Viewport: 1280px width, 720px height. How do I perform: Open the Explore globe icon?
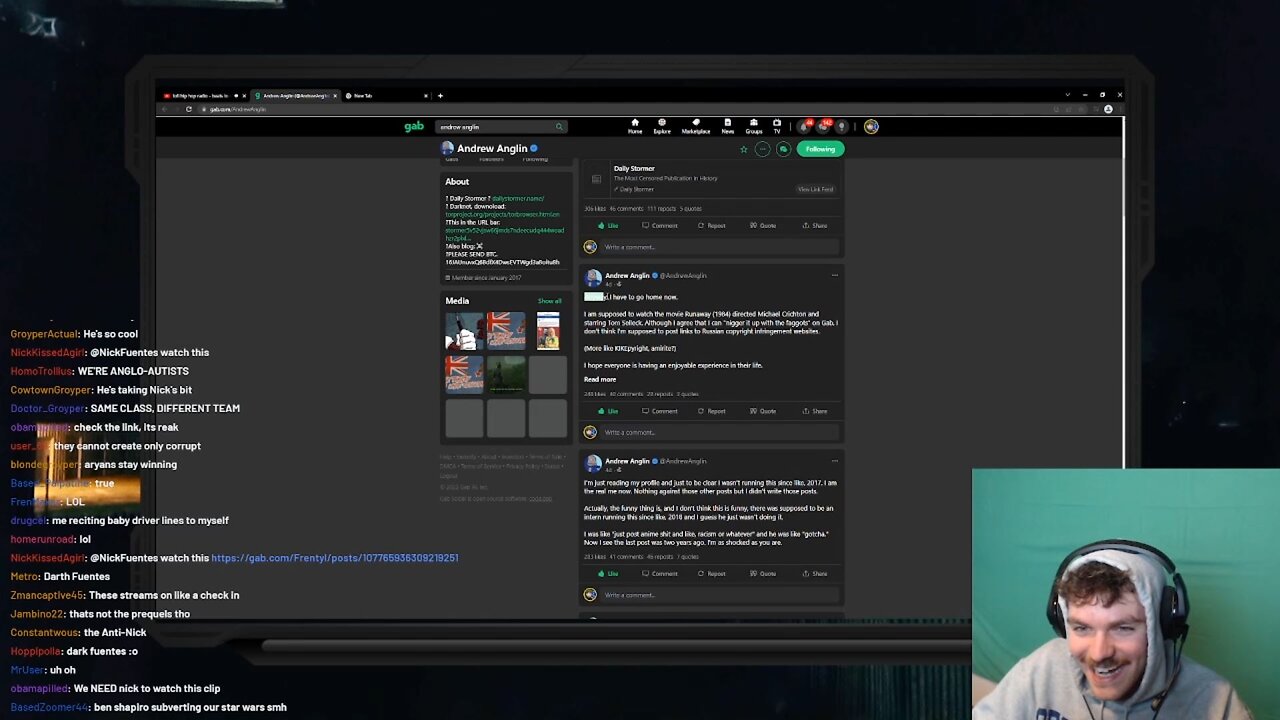point(662,126)
